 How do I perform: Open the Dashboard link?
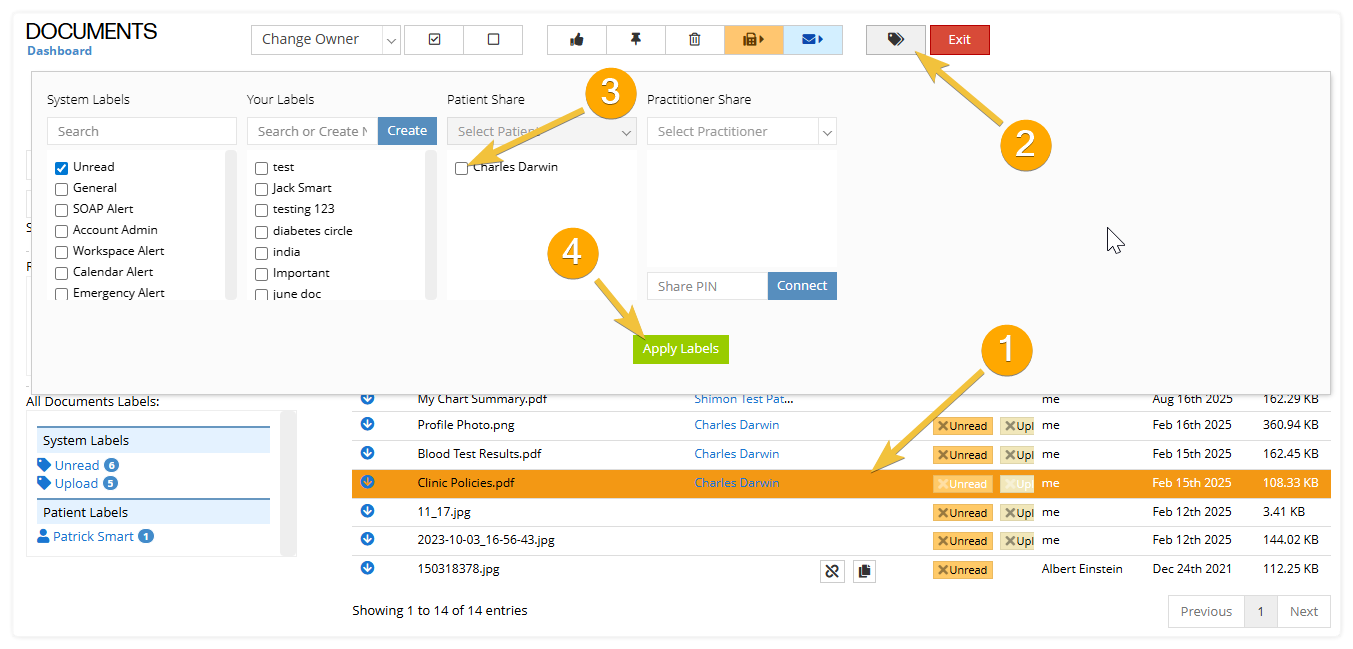point(59,51)
